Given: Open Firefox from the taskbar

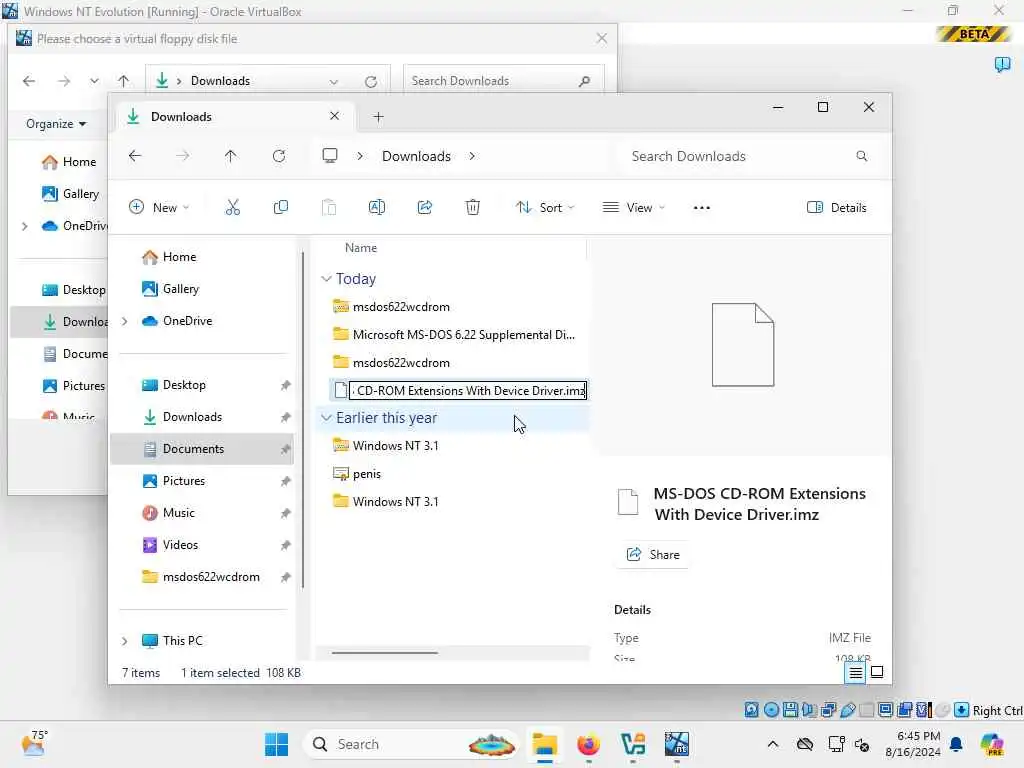Looking at the screenshot, I should coord(588,744).
